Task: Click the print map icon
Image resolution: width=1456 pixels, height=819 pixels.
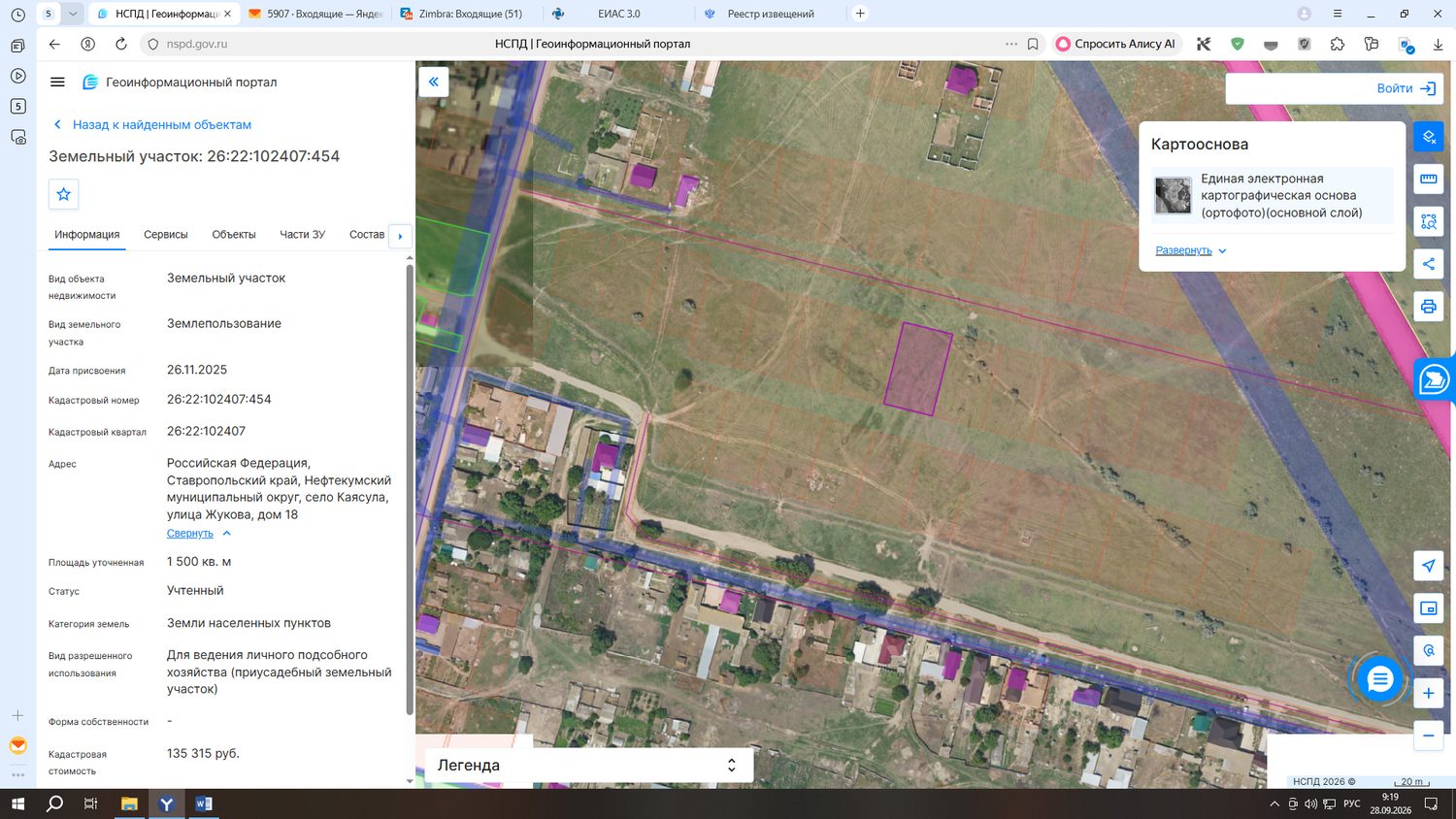Action: [x=1429, y=307]
